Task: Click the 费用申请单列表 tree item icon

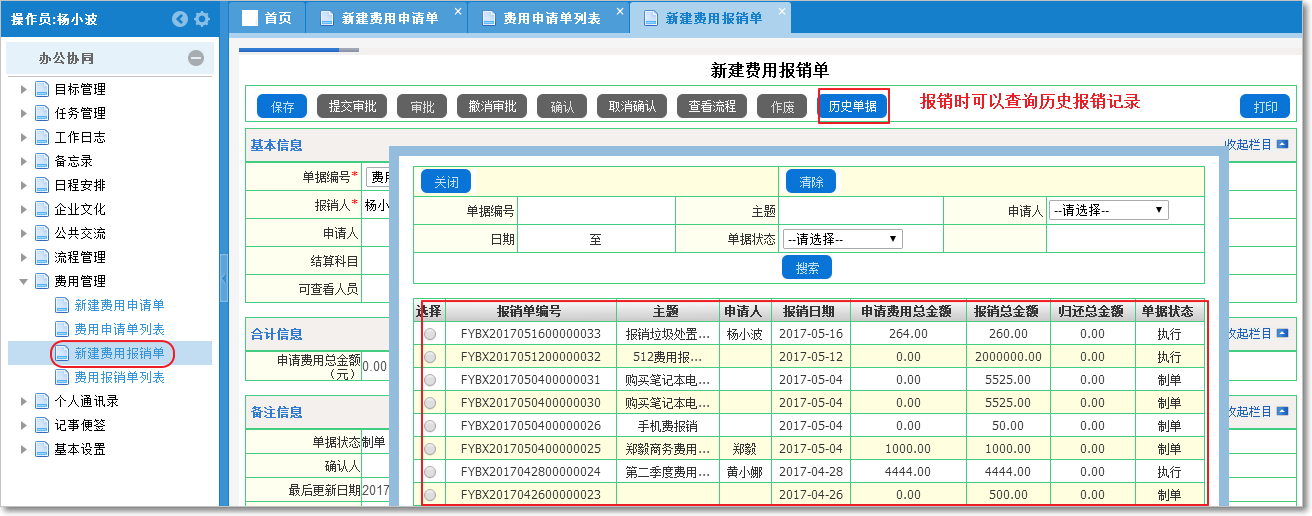Action: pyautogui.click(x=62, y=329)
